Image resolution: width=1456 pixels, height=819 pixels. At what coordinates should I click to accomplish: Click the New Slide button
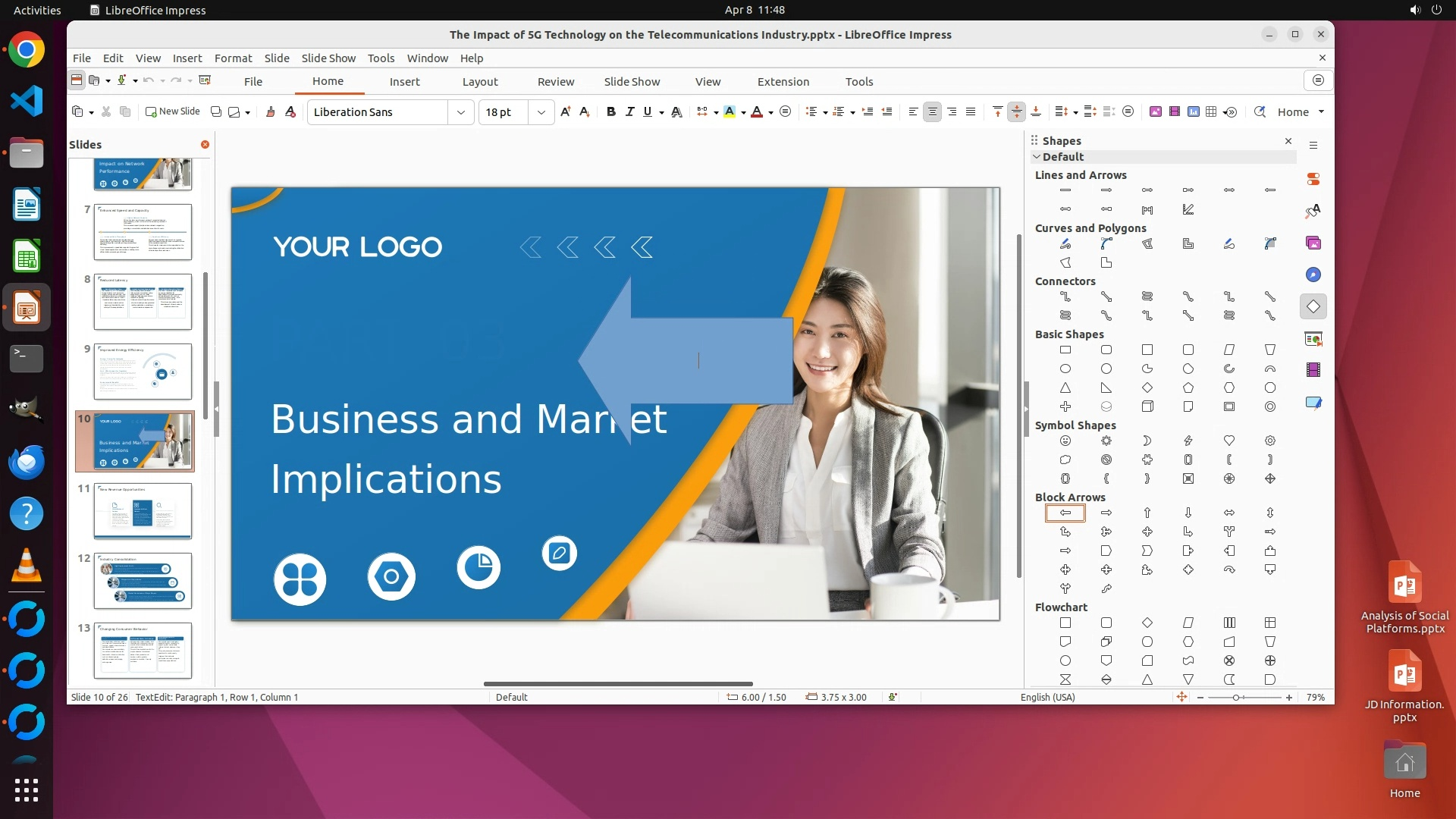point(173,111)
